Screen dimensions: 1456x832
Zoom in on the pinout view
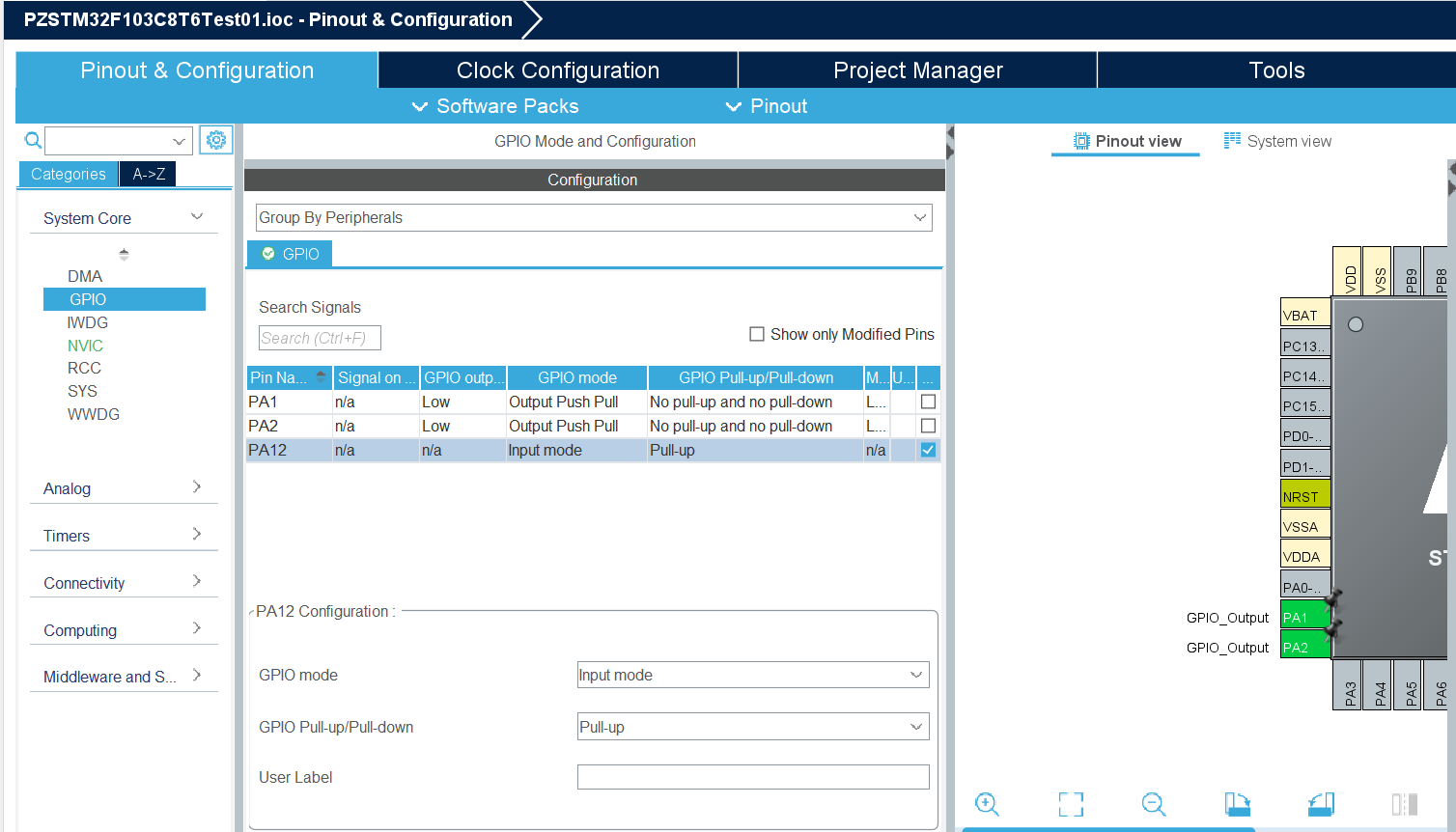click(x=987, y=804)
